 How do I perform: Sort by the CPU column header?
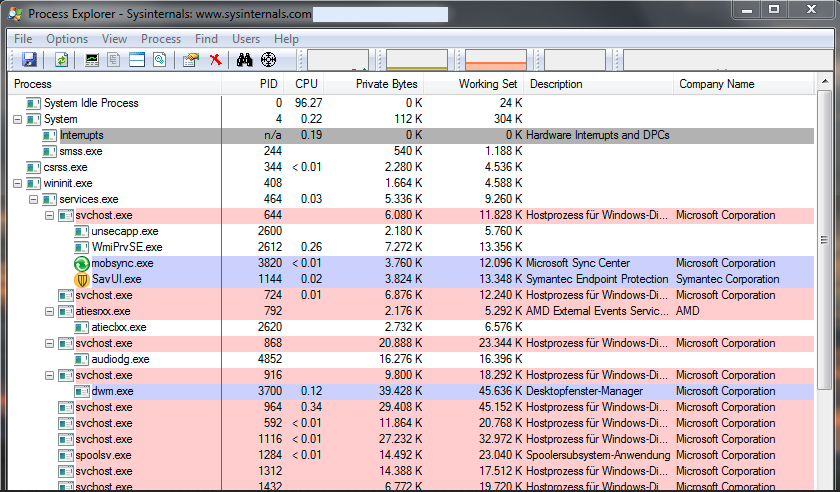tap(303, 84)
